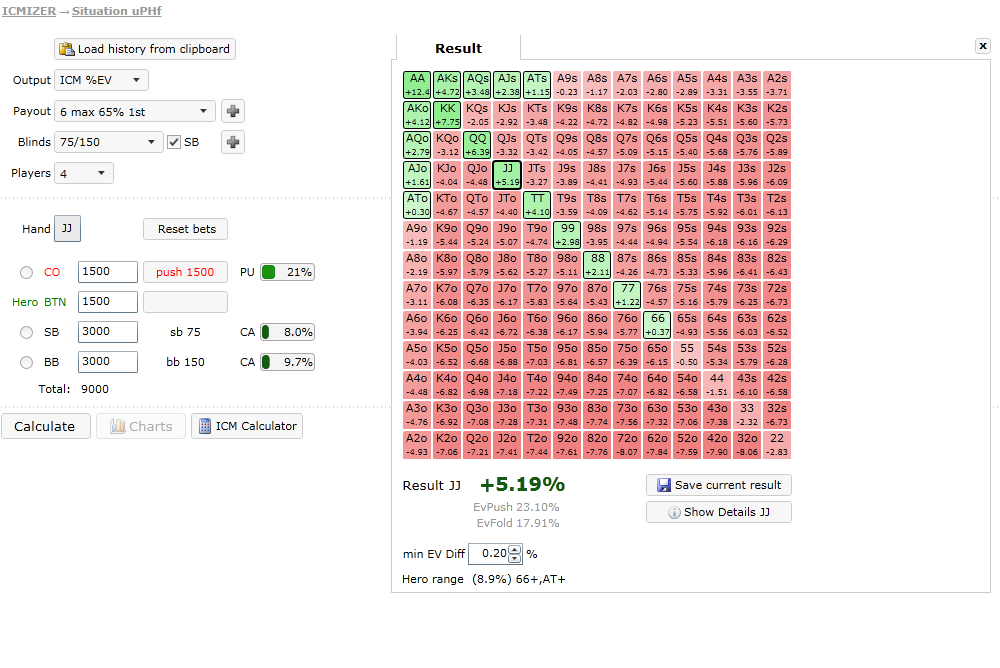Viewport: 1000px width, 668px height.
Task: Click the min EV Diff stepper arrows
Action: 515,554
